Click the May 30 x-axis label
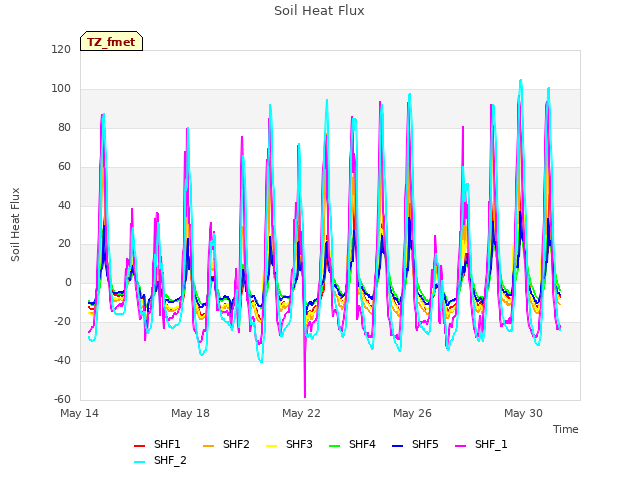640x480 pixels. pyautogui.click(x=524, y=413)
